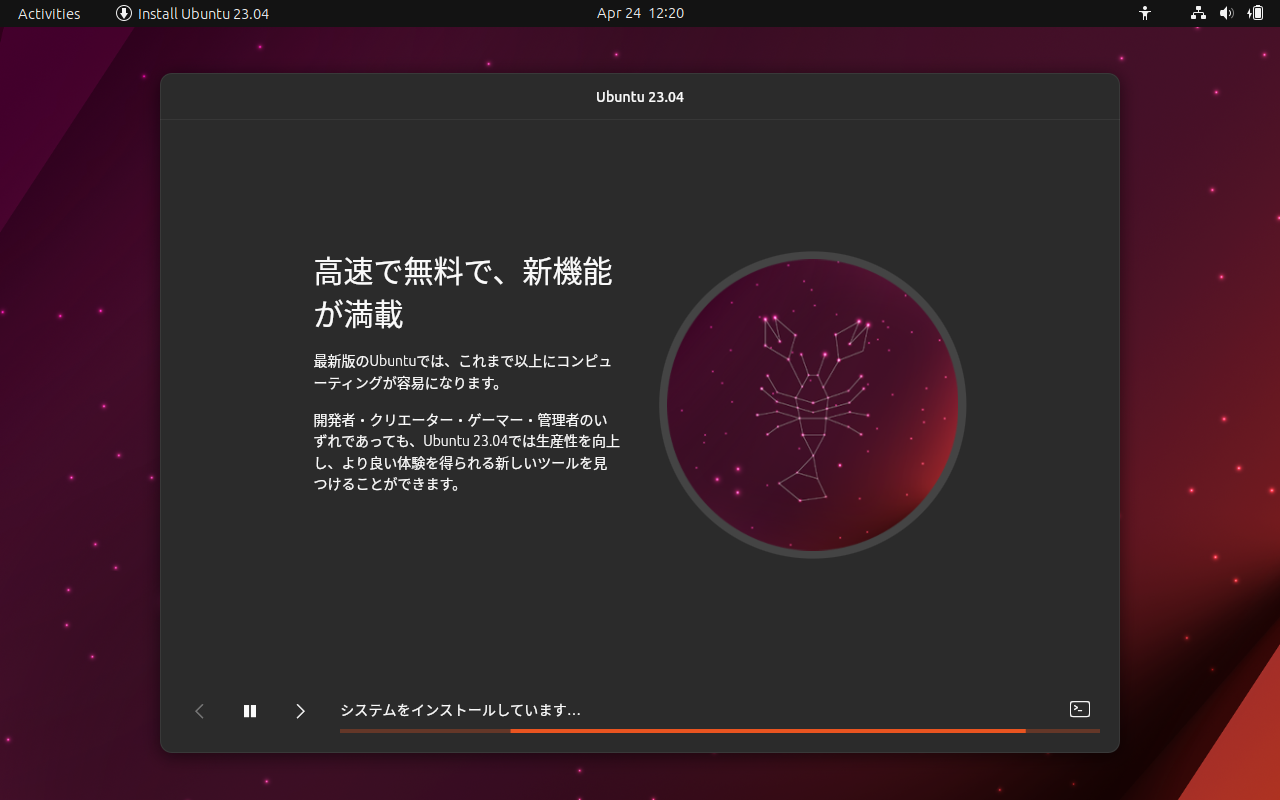Open the installer terminal log icon
Viewport: 1280px width, 800px height.
click(x=1080, y=709)
